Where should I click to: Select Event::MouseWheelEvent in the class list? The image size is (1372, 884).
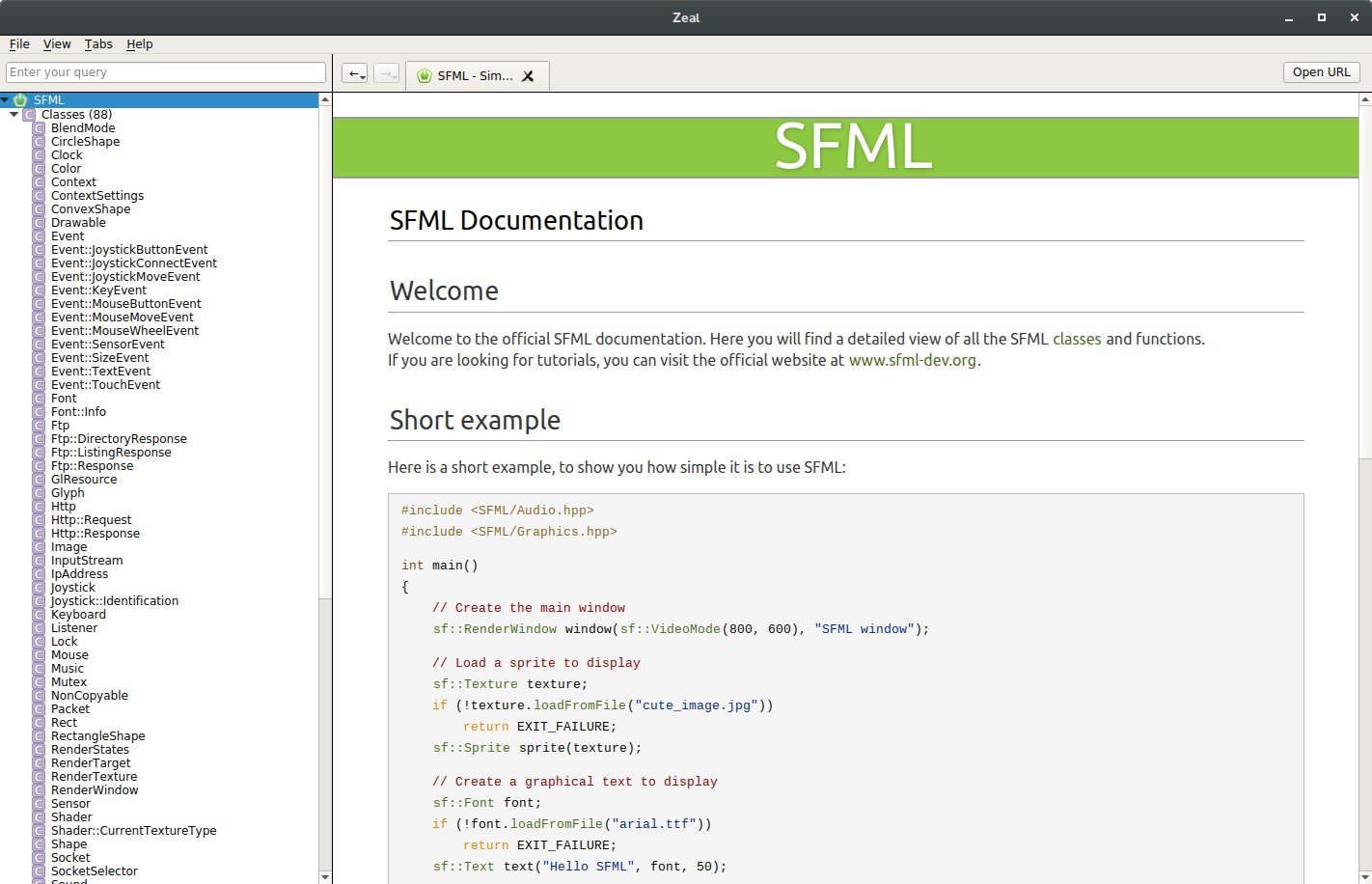(124, 331)
